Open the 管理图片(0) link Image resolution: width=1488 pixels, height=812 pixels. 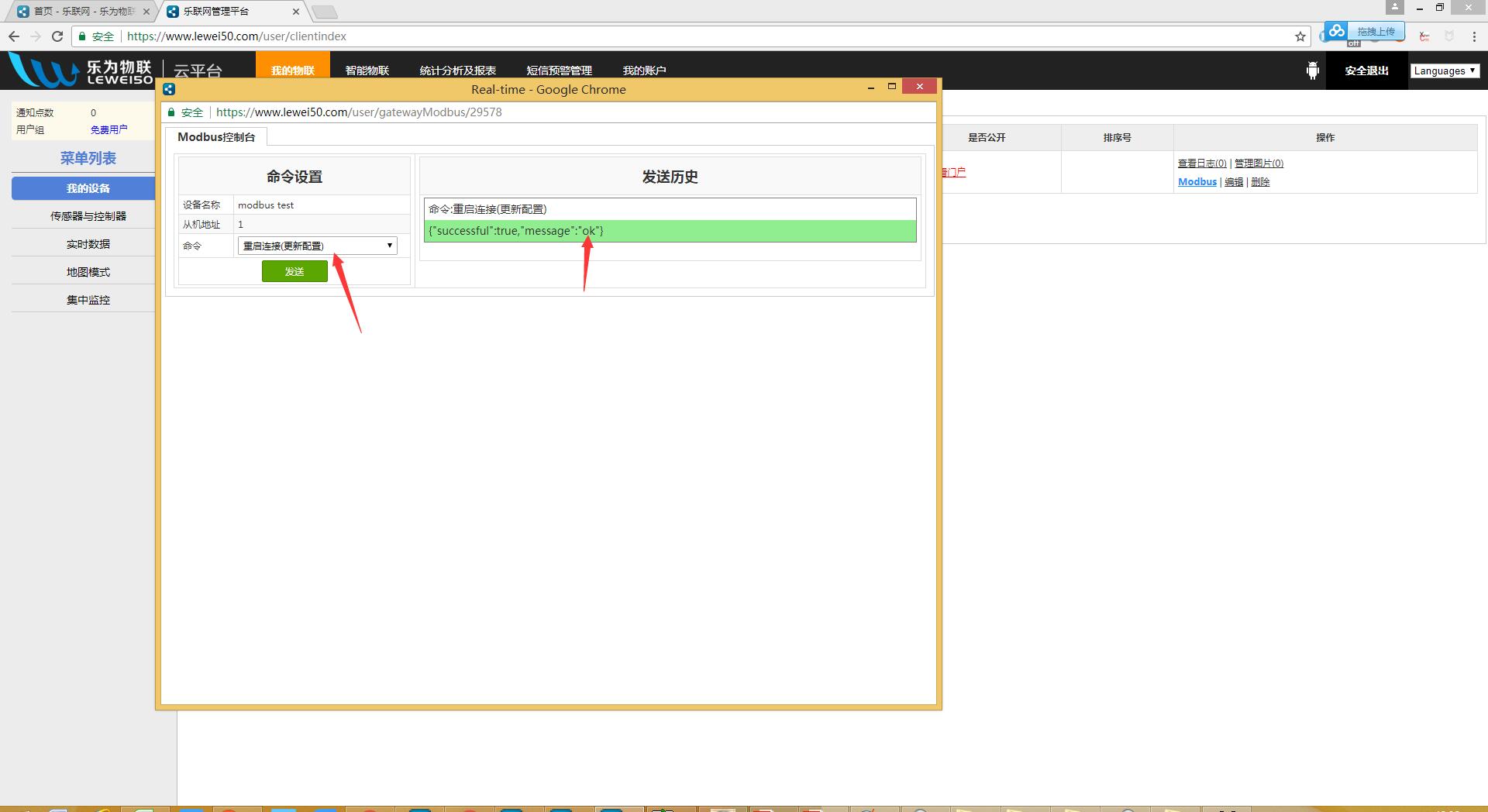(1259, 163)
